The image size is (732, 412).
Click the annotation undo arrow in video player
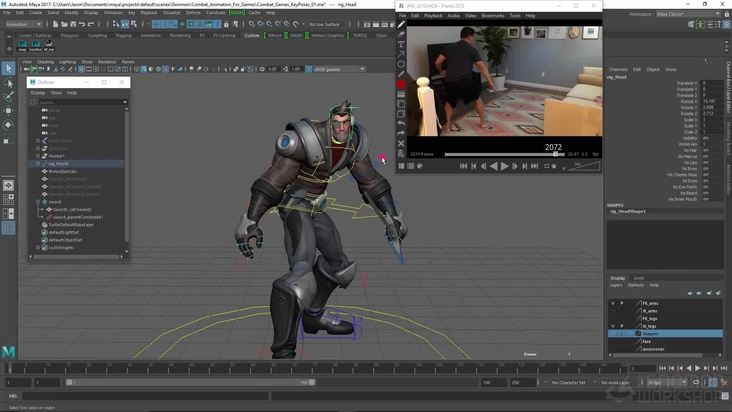tap(401, 123)
